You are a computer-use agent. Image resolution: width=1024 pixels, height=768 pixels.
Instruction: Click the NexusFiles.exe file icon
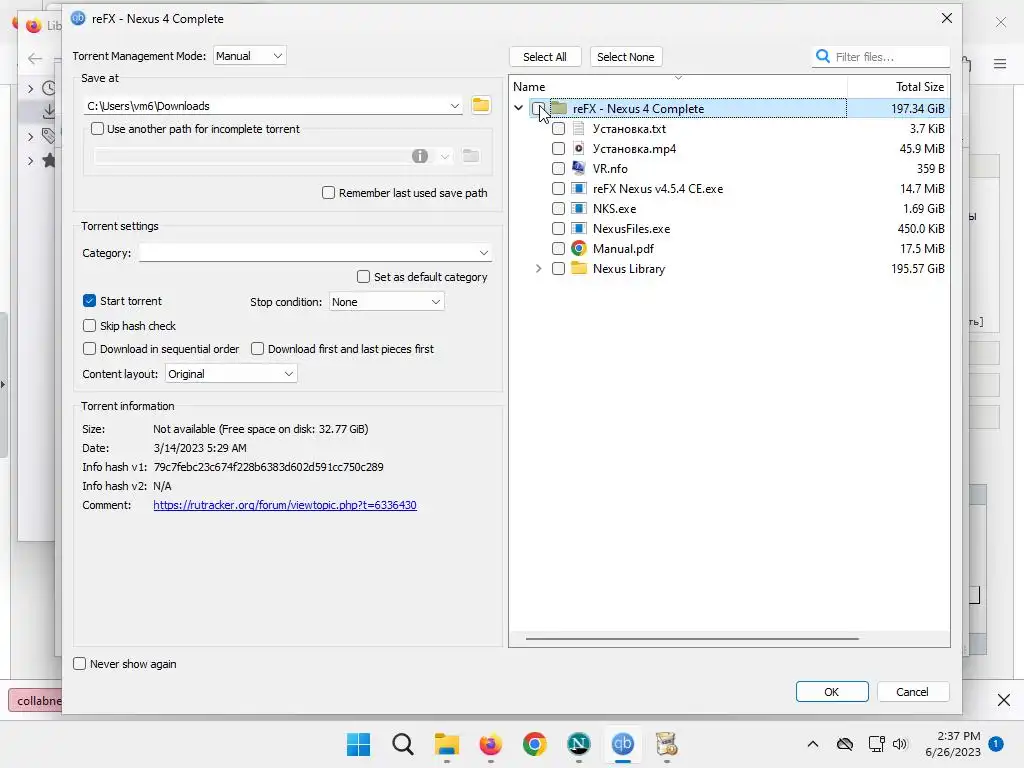[578, 229]
